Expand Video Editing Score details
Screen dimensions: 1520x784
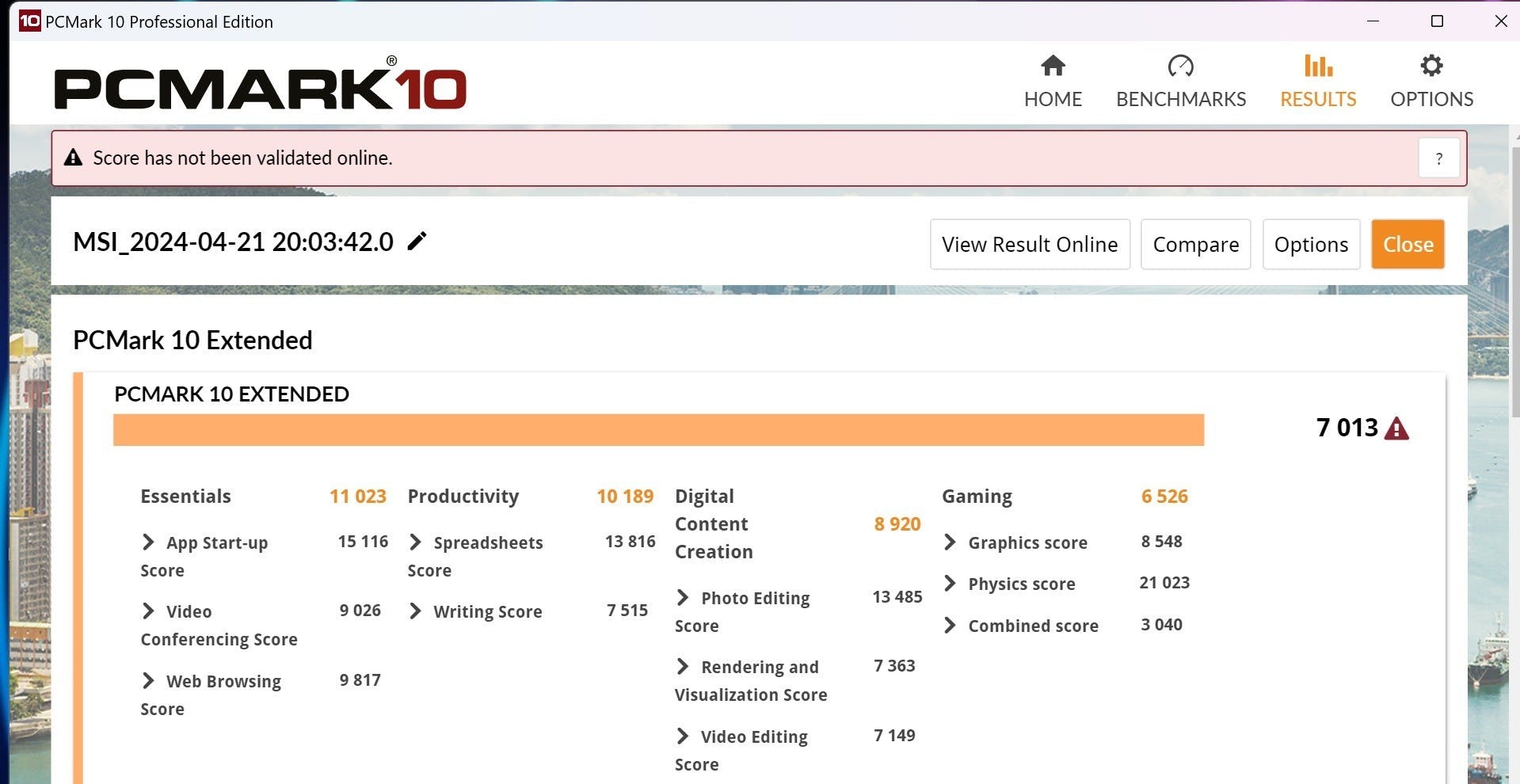point(683,736)
